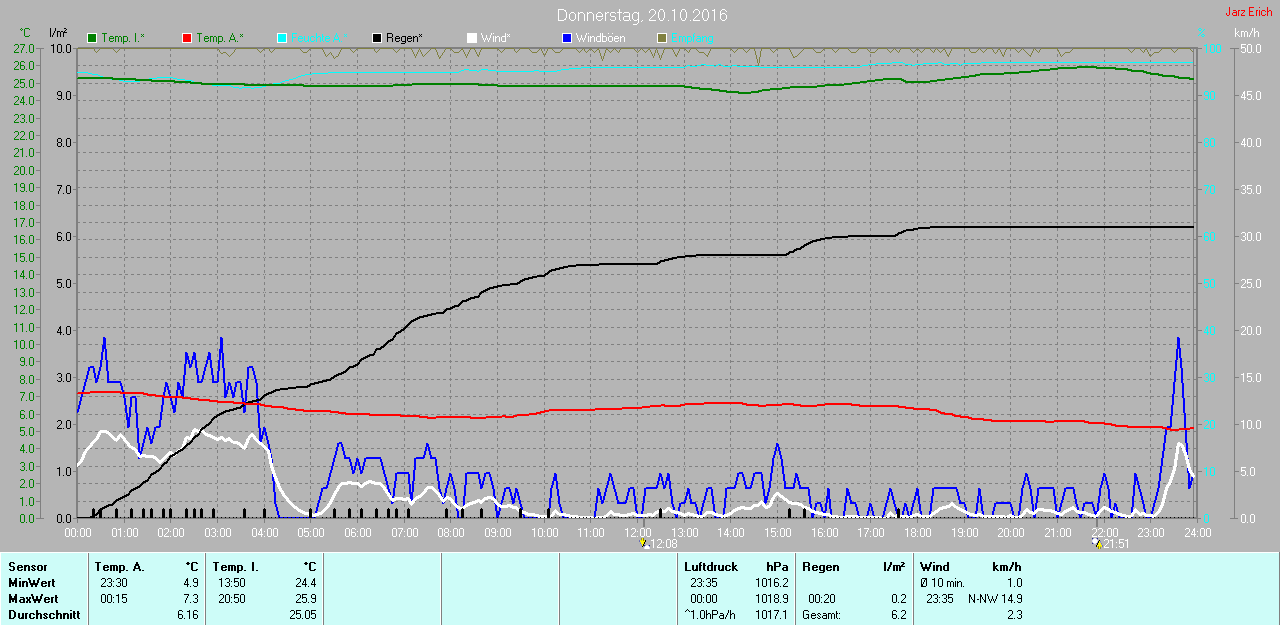The image size is (1280, 625).
Task: Click the km/h axis unit label at top right
Action: tap(1246, 33)
